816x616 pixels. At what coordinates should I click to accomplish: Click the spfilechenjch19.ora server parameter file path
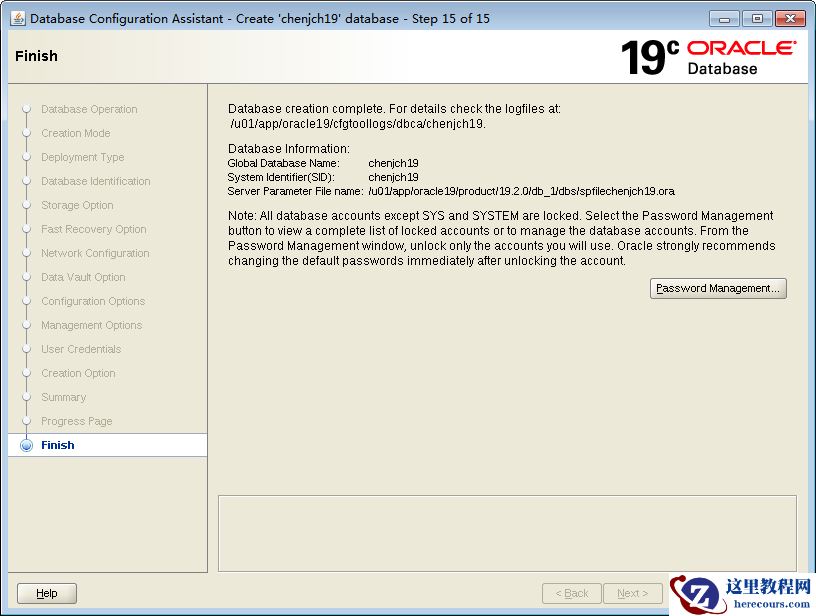pyautogui.click(x=521, y=191)
